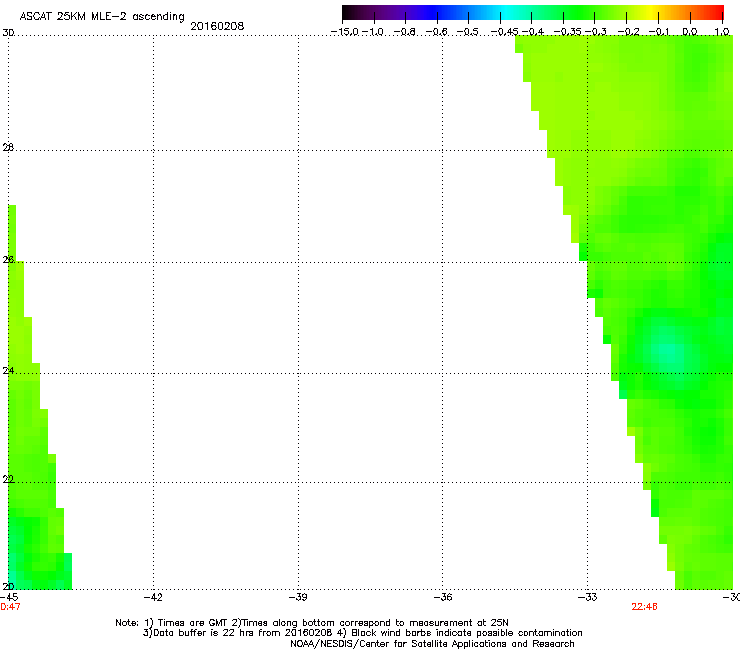
Task: Click longitude axis label -45
Action: point(9,597)
